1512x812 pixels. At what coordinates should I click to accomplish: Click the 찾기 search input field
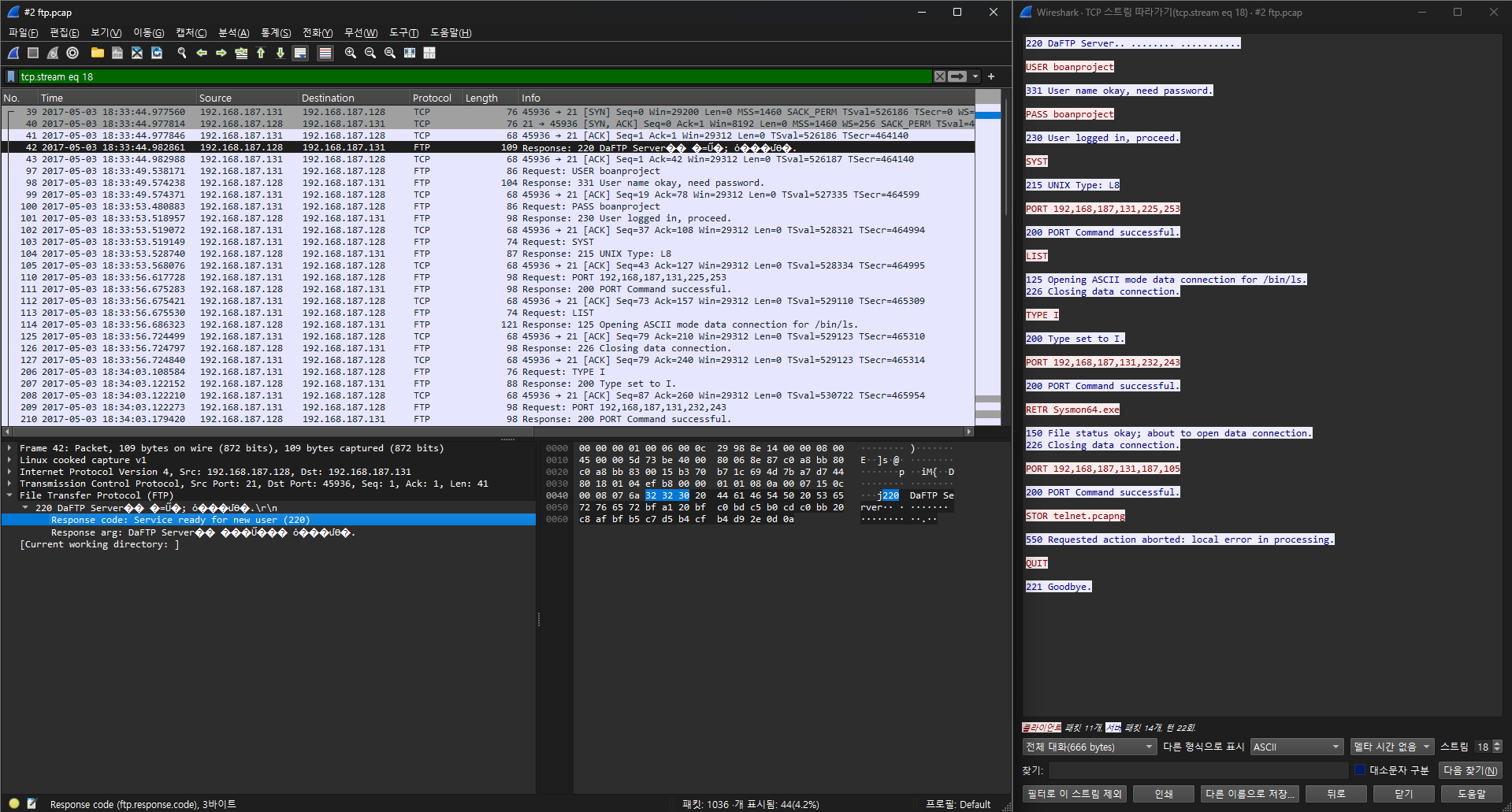pos(1198,770)
